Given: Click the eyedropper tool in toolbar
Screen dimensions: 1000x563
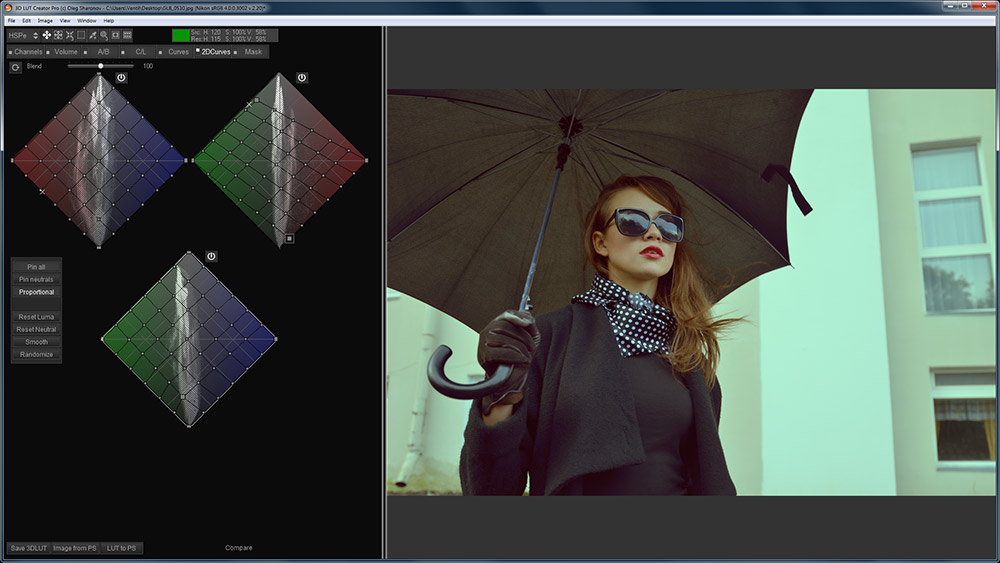Looking at the screenshot, I should coord(92,35).
